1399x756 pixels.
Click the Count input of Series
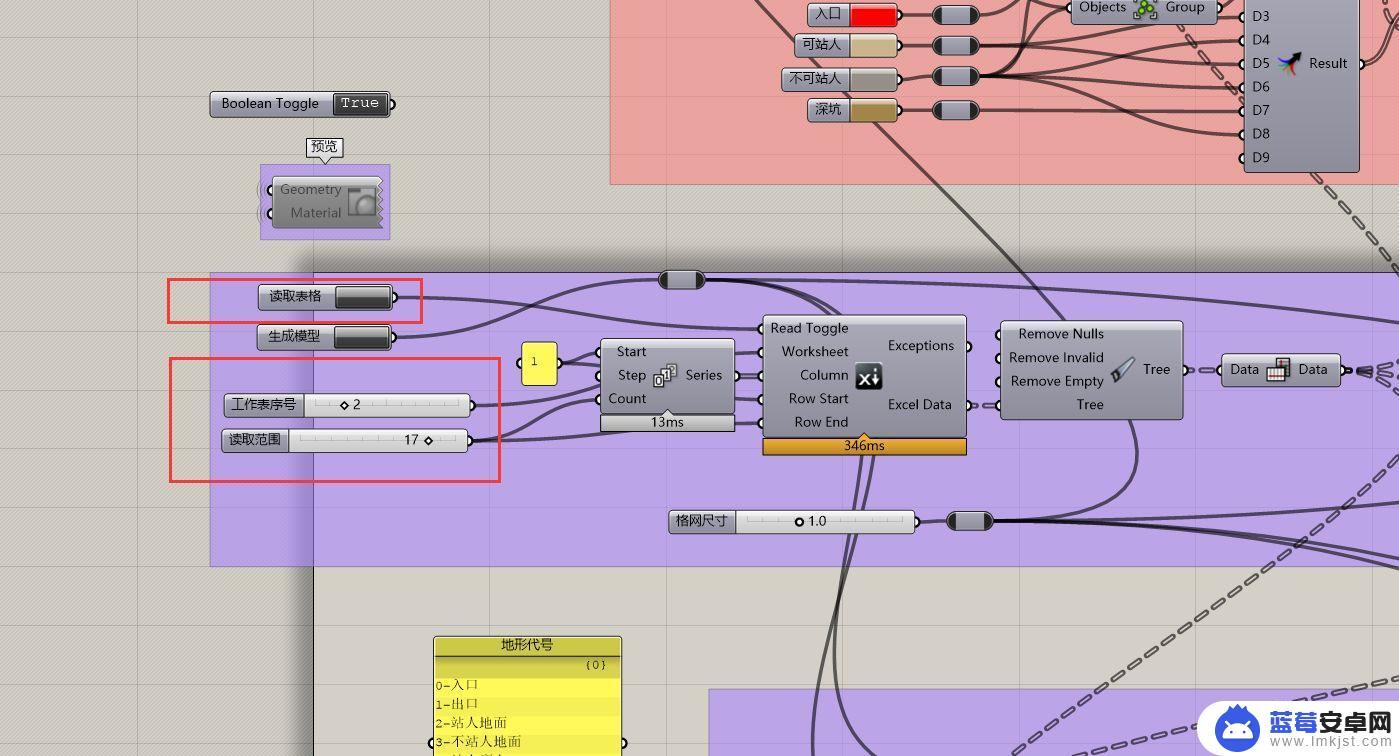click(627, 398)
